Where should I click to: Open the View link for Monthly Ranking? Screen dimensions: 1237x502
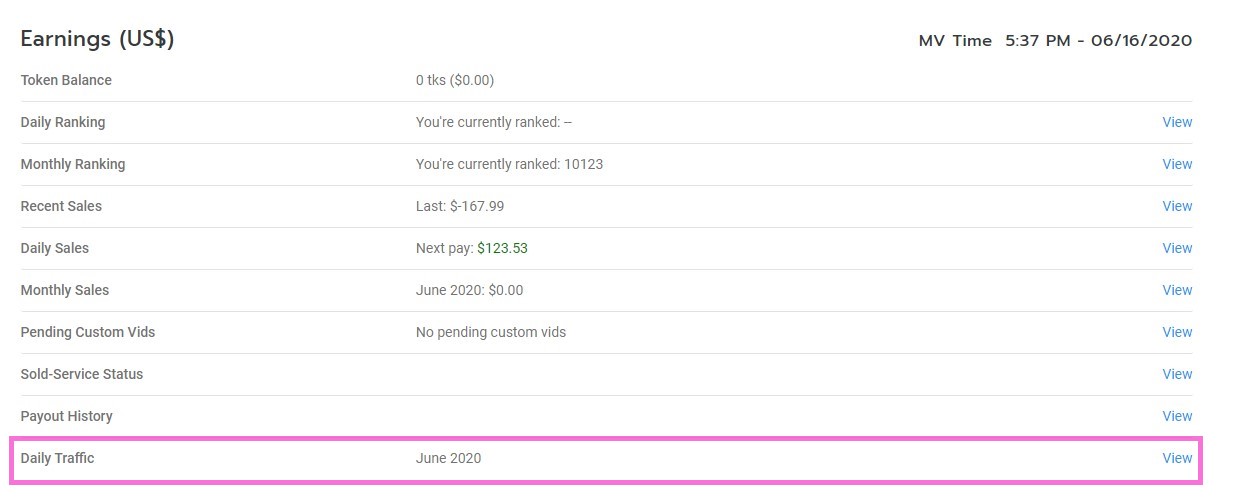tap(1177, 164)
